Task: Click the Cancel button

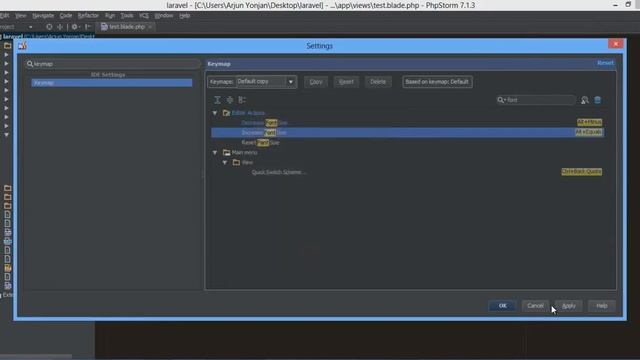Action: [535, 306]
